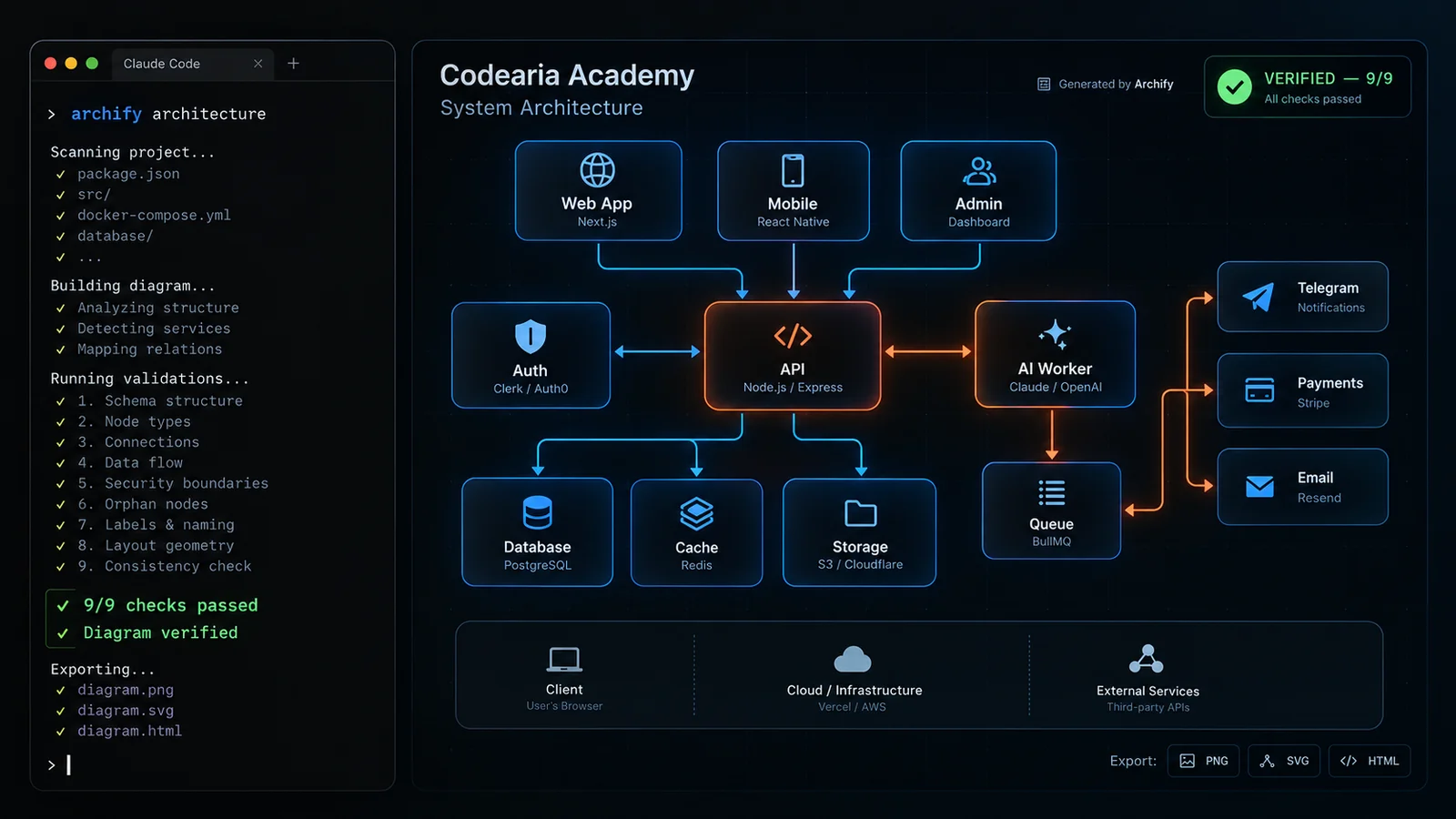Click 'Detecting services' line in terminal
The height and width of the screenshot is (819, 1456).
pyautogui.click(x=154, y=329)
